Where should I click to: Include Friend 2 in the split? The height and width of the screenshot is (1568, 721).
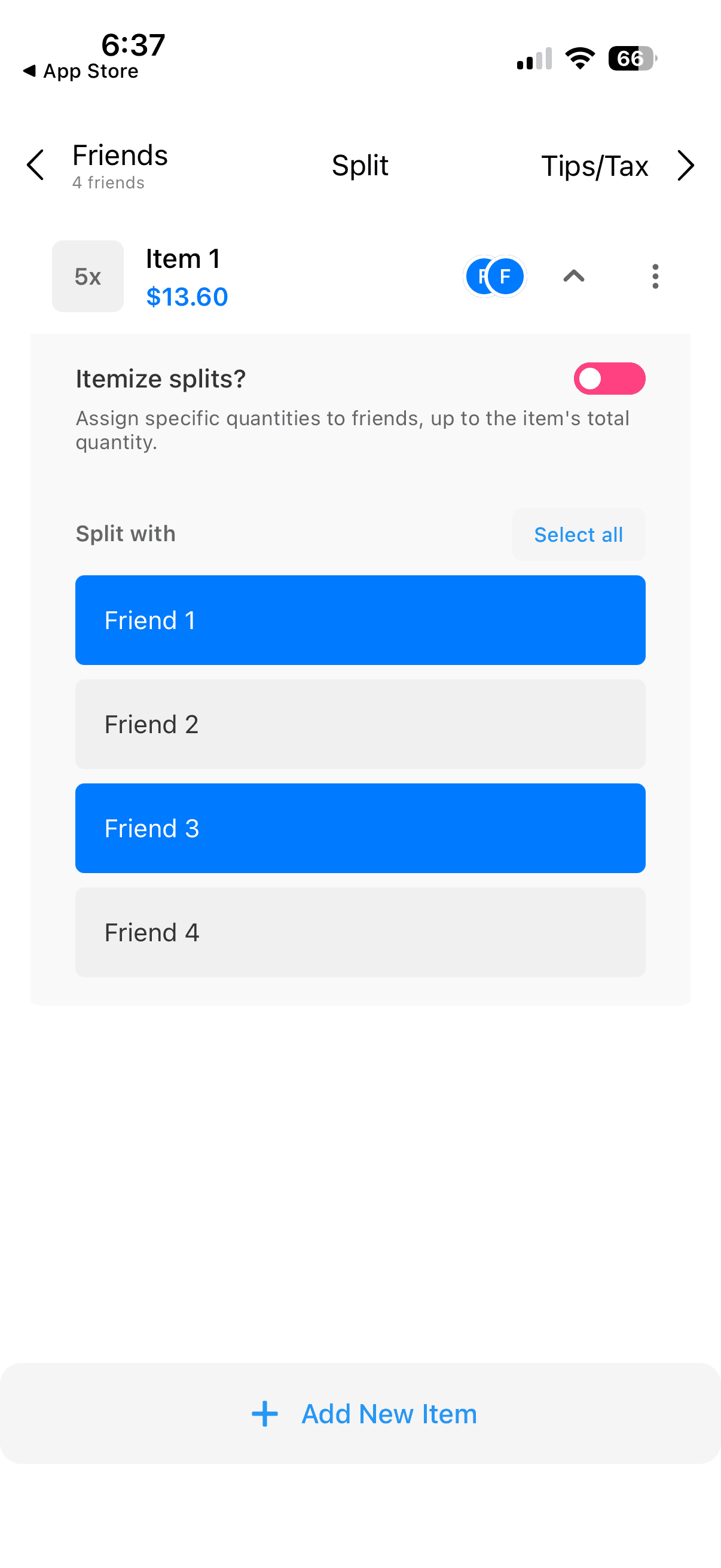360,724
